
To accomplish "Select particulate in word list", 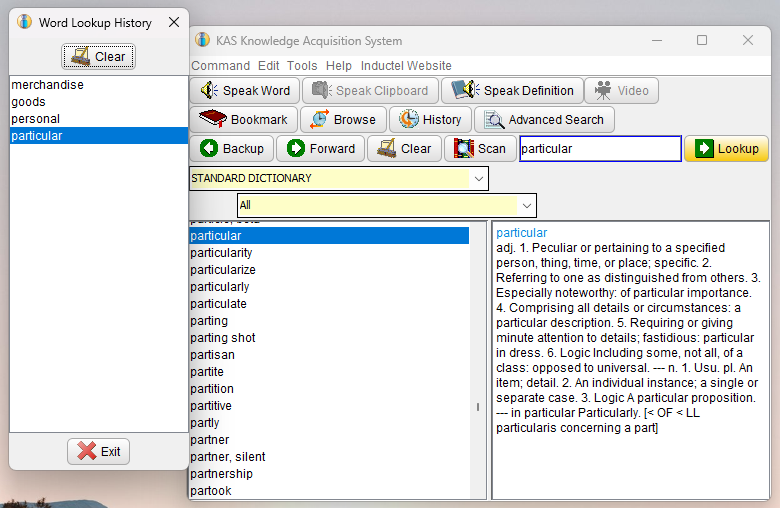I will click(329, 304).
